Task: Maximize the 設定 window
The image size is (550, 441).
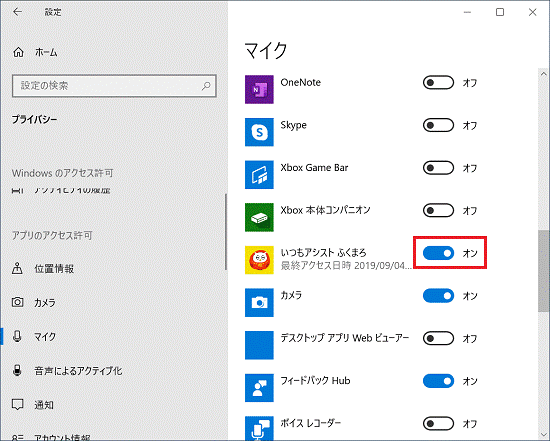Action: (x=500, y=12)
